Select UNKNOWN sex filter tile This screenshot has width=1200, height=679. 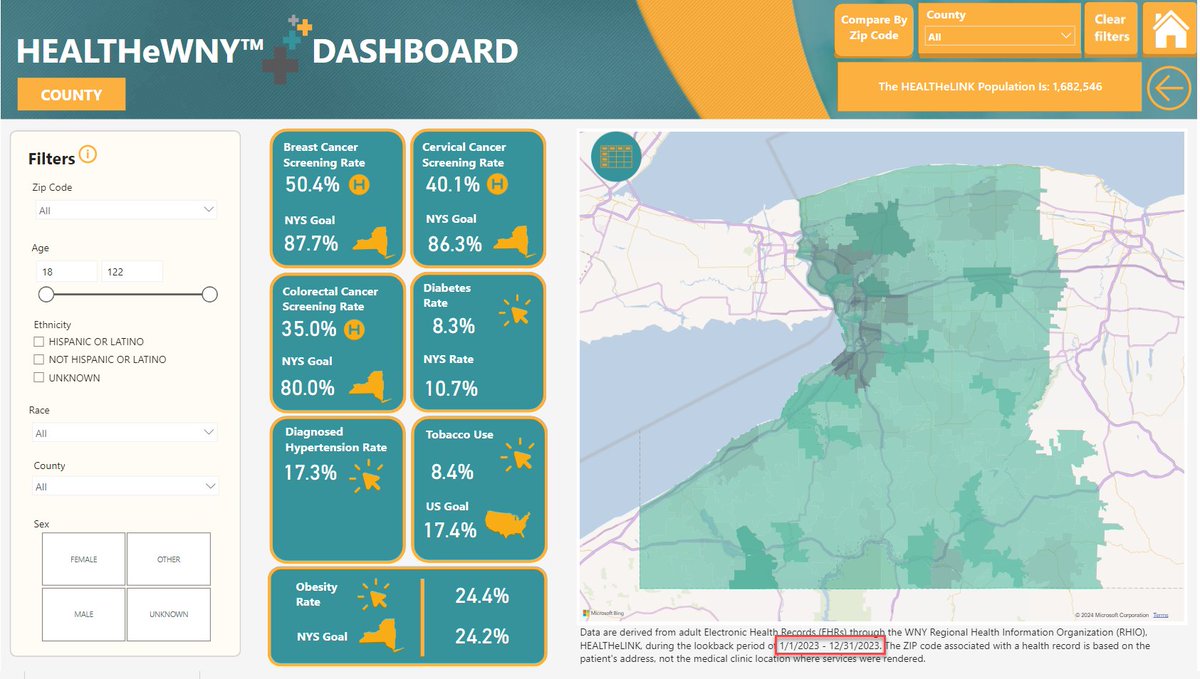tap(169, 614)
